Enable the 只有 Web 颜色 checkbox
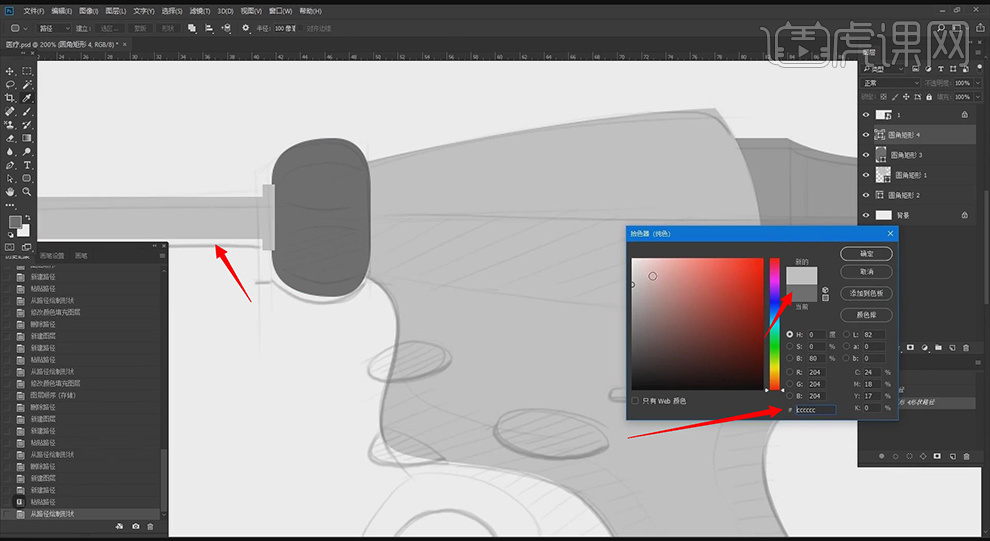The image size is (990, 541). 635,401
